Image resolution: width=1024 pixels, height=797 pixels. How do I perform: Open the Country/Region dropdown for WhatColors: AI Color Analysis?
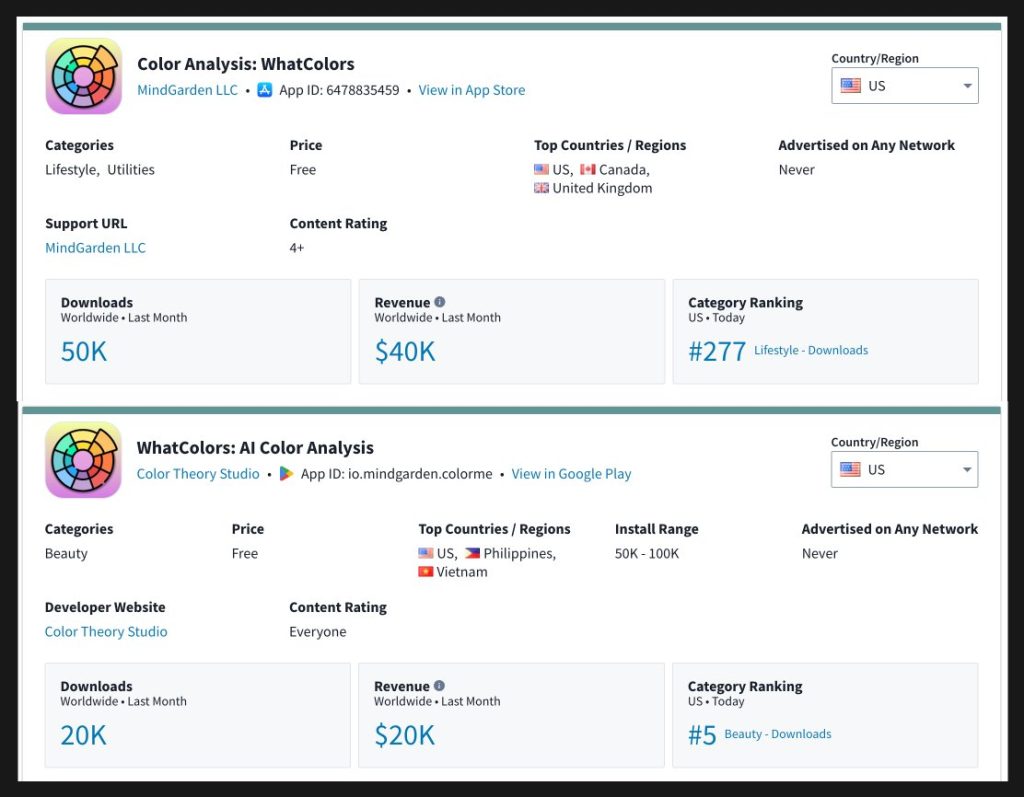pyautogui.click(x=904, y=470)
